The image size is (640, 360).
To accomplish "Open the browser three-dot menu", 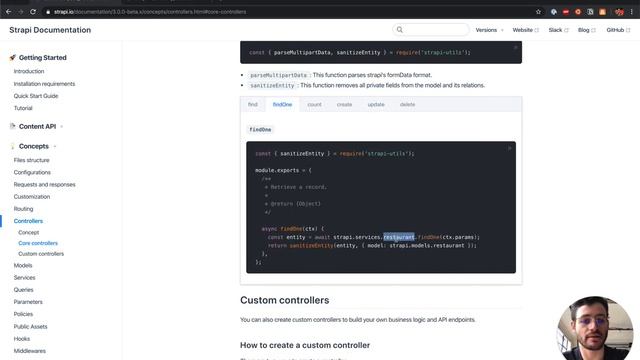I will click(631, 12).
